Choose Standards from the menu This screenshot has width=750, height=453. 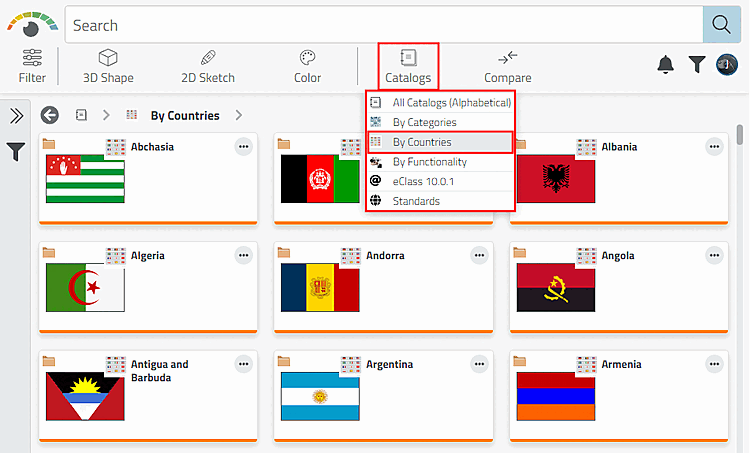tap(440, 201)
